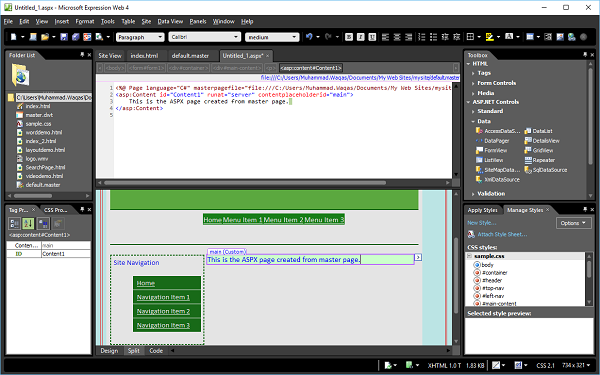Click the Insert Picture icon
Screen dimensions: 600x375
click(x=560, y=37)
